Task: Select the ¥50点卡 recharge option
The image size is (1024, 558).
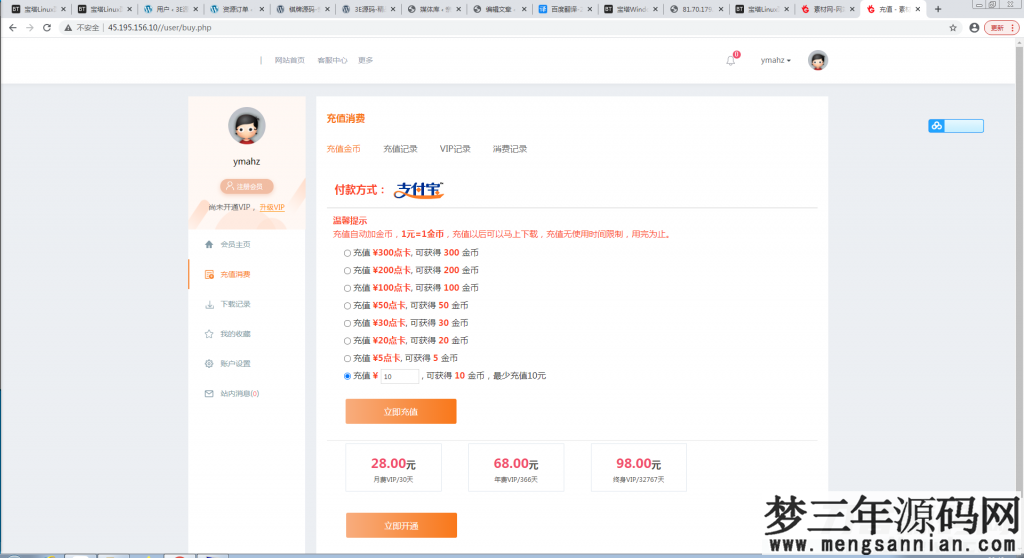Action: pos(347,306)
